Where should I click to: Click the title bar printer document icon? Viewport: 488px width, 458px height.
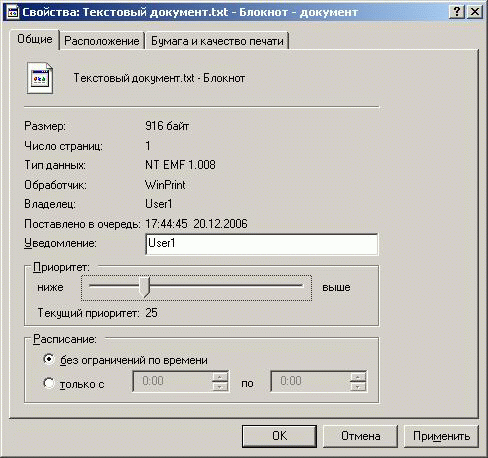point(13,12)
